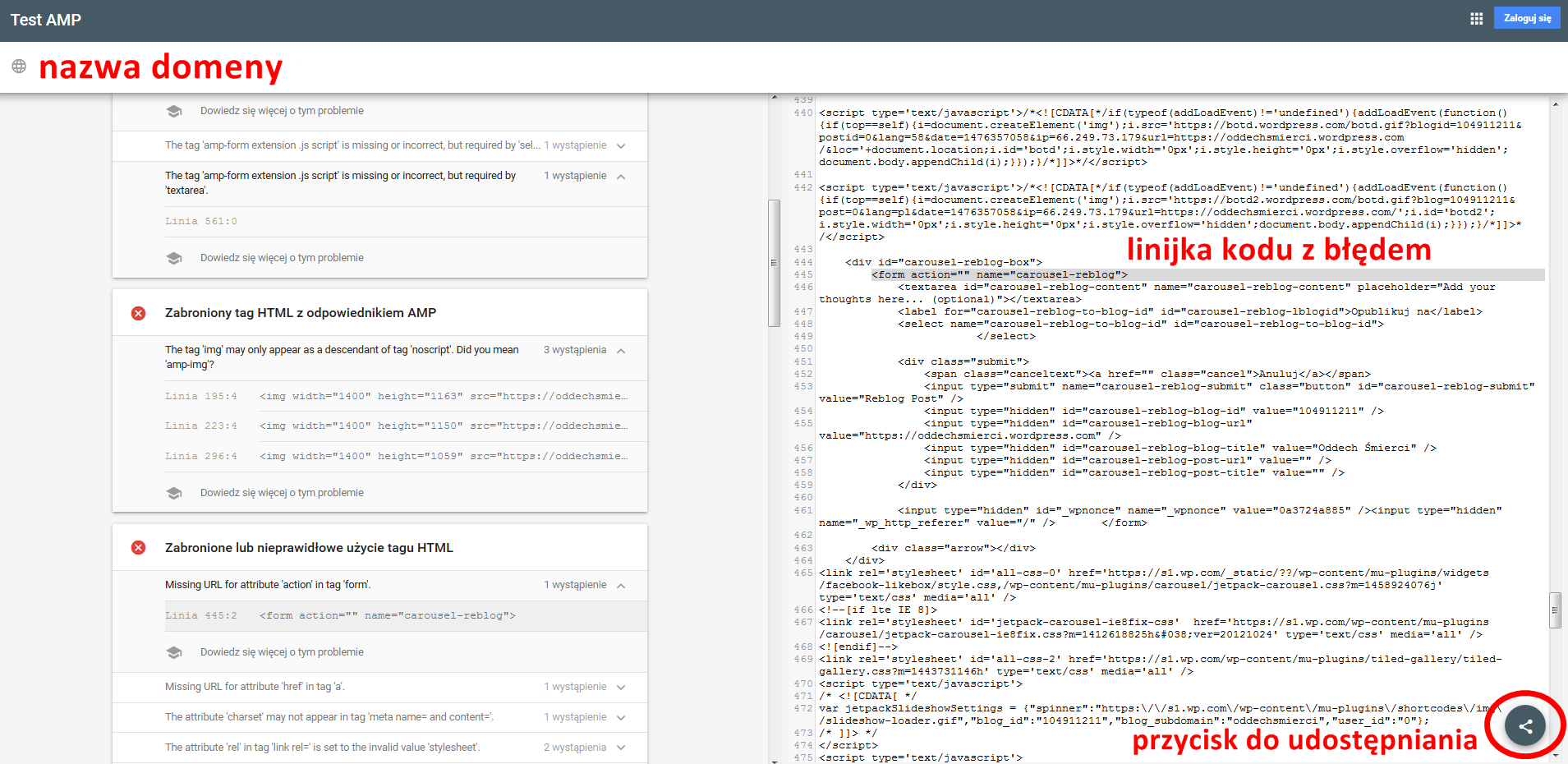Select error line Linia 561:0
The width and height of the screenshot is (1568, 764).
(x=406, y=222)
